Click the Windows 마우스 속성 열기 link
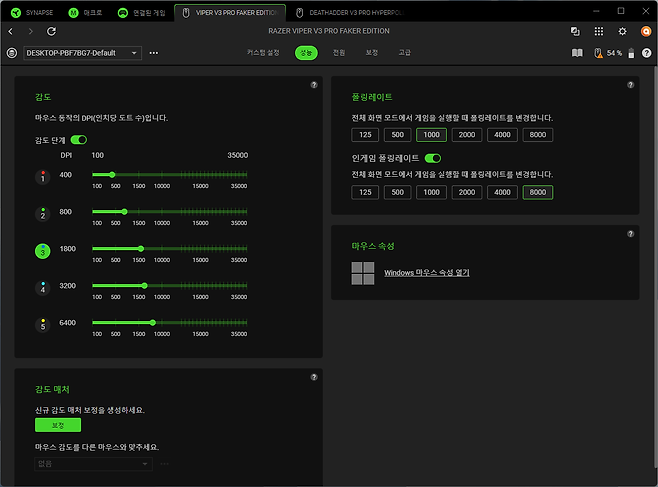658x487 pixels. [426, 273]
